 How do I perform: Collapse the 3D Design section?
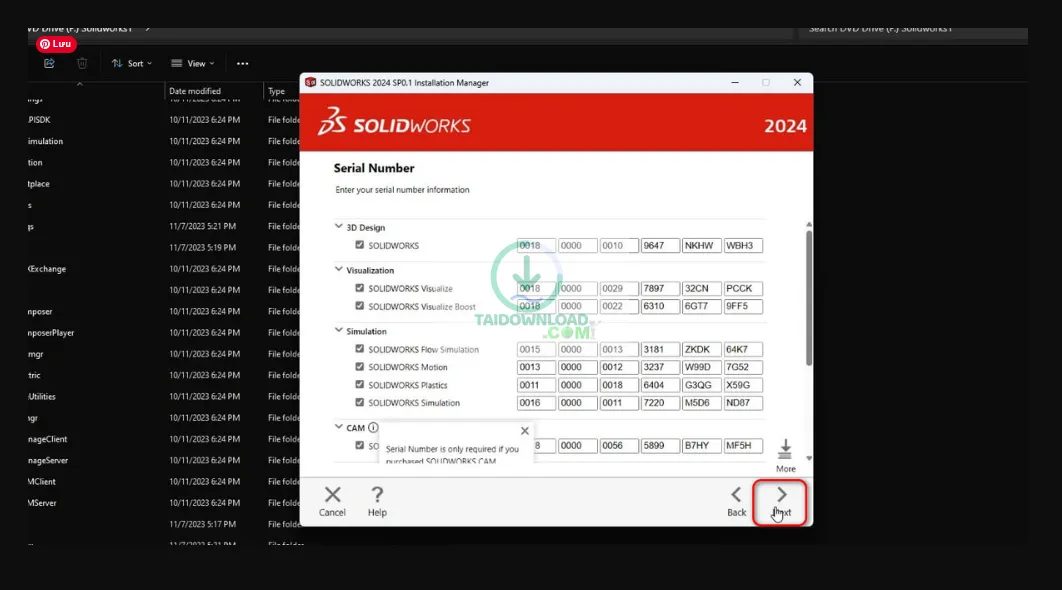click(x=341, y=227)
